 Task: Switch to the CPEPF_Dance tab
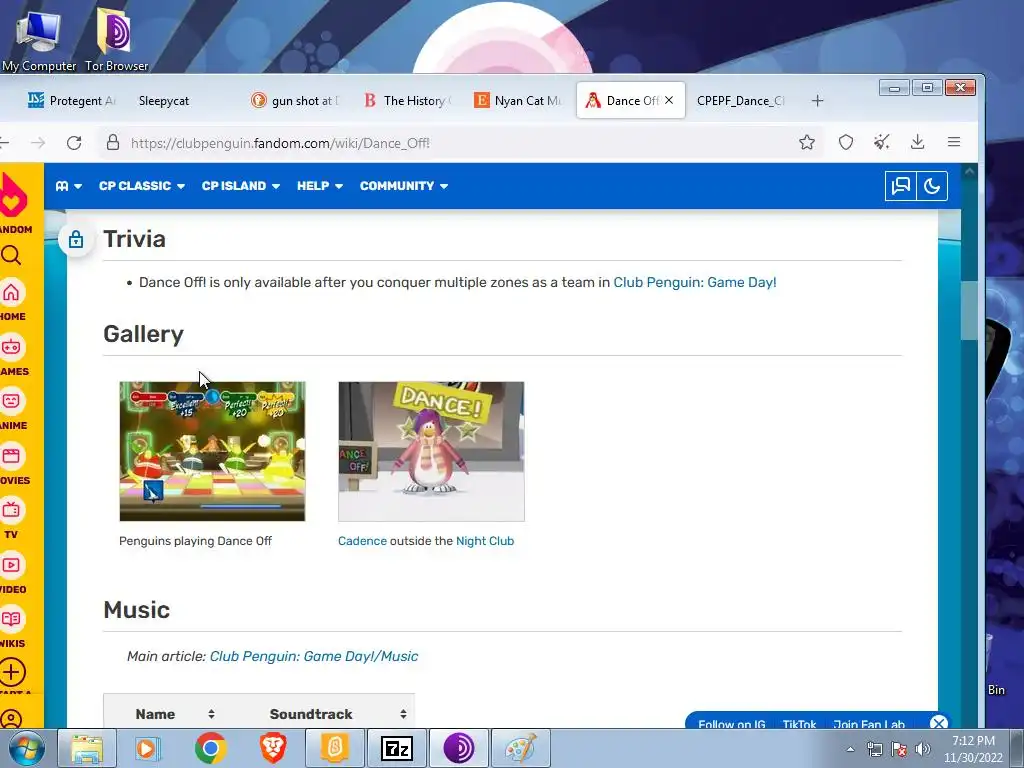(x=741, y=101)
